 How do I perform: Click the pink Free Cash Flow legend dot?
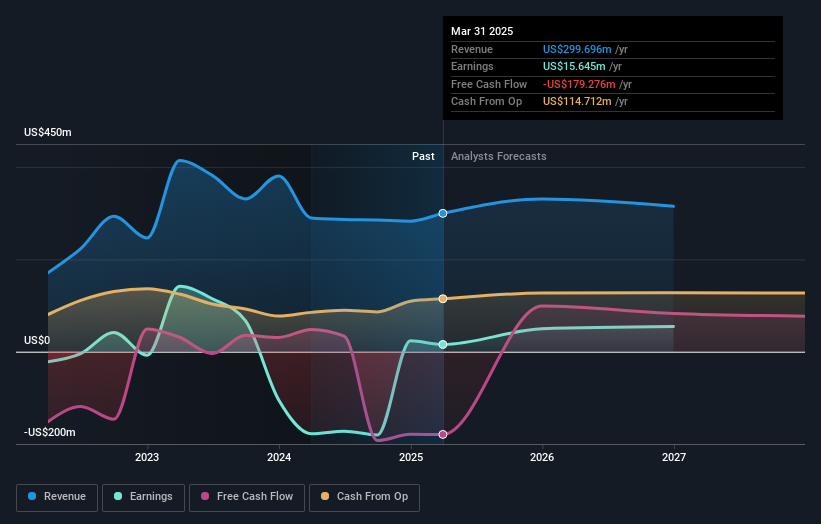[205, 496]
